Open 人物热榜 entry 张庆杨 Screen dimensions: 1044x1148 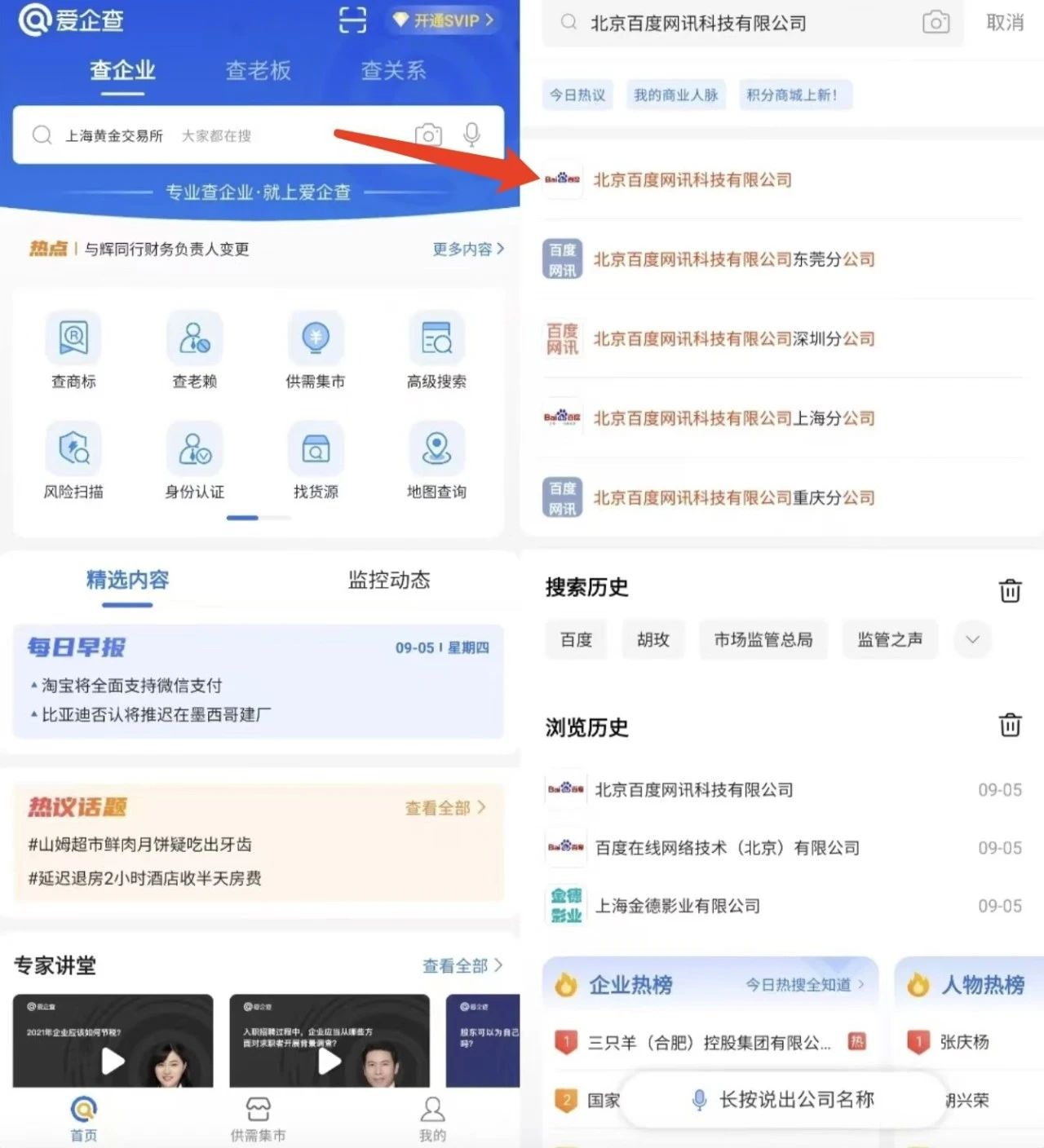pyautogui.click(x=965, y=1042)
